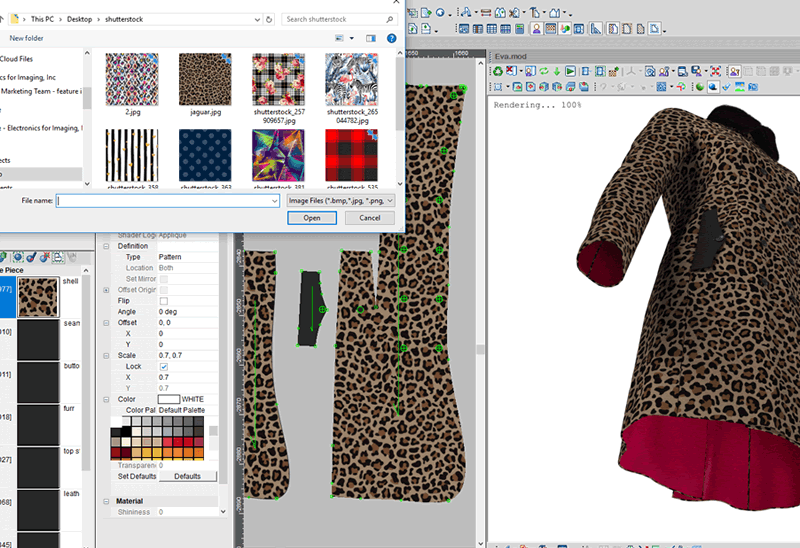Open the File name history dropdown arrow
Viewport: 800px width, 548px height.
[274, 201]
